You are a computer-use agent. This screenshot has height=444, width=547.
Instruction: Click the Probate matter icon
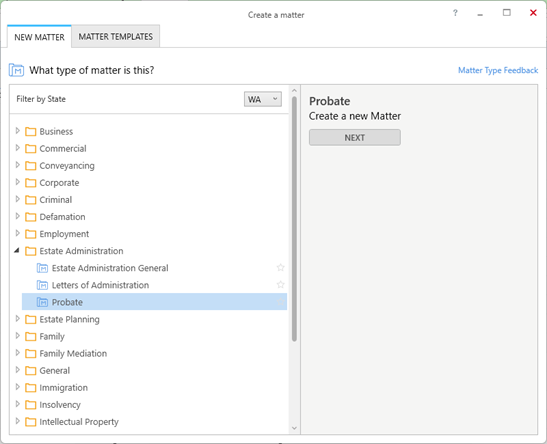pyautogui.click(x=42, y=302)
